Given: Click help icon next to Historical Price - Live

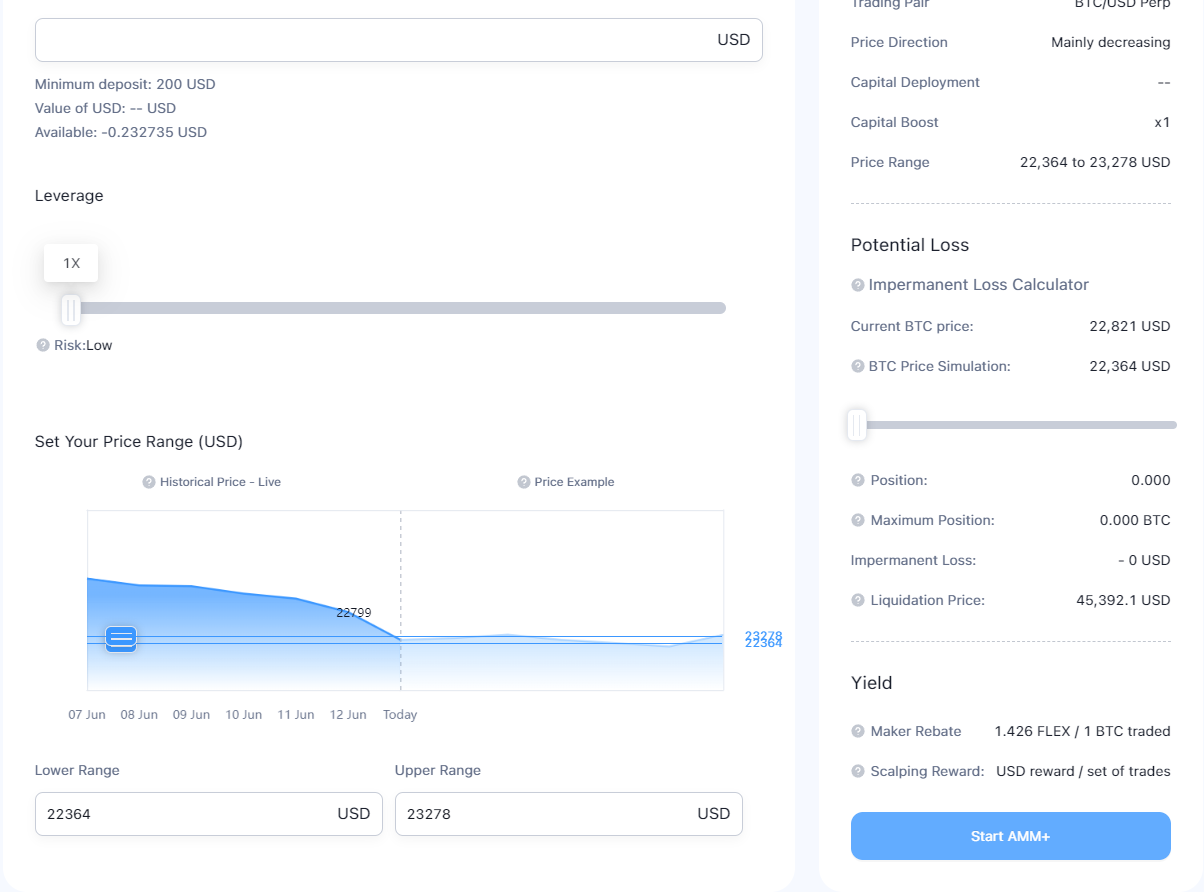Looking at the screenshot, I should (x=149, y=482).
